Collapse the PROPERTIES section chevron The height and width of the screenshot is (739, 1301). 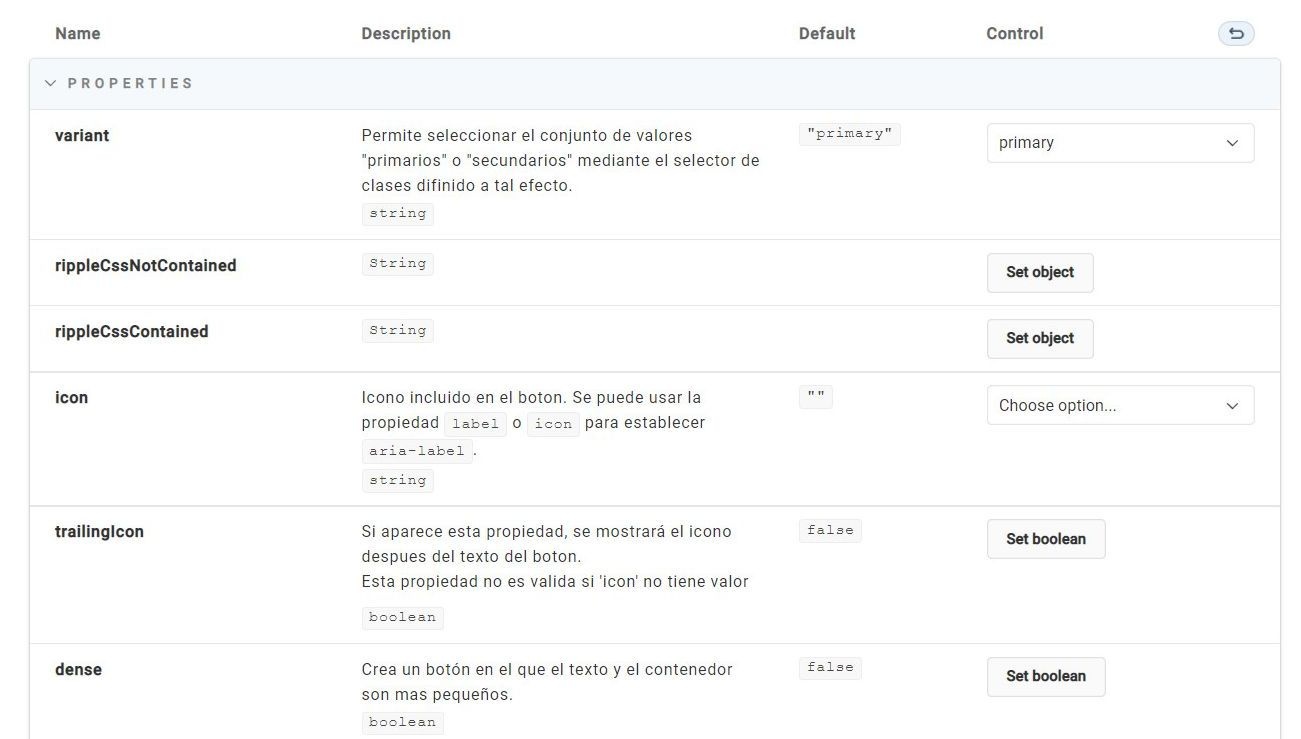click(x=50, y=84)
